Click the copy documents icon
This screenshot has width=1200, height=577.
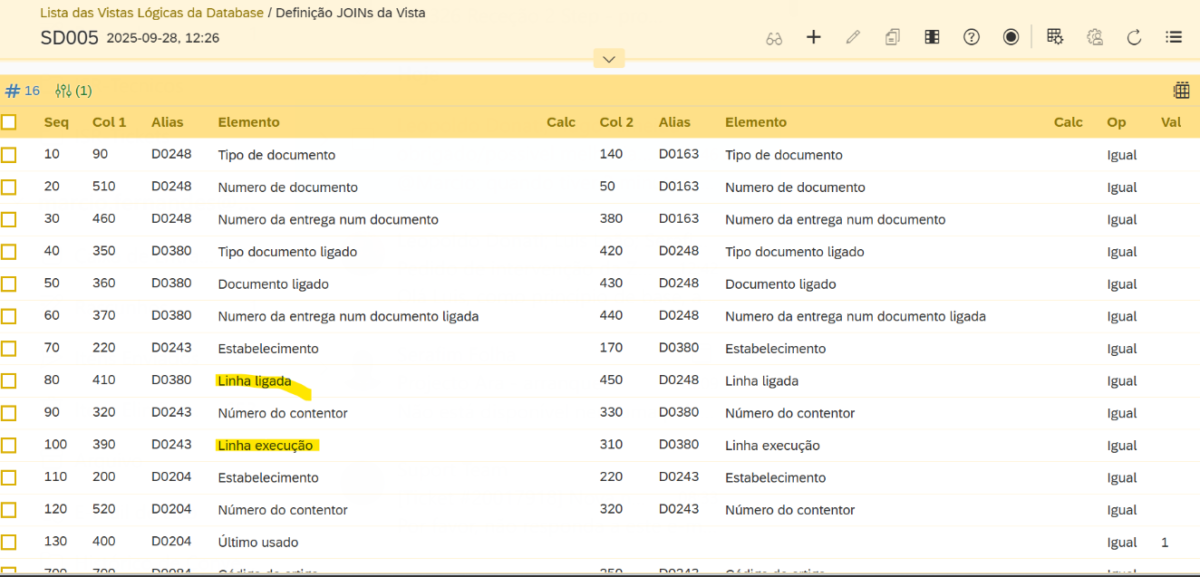892,37
